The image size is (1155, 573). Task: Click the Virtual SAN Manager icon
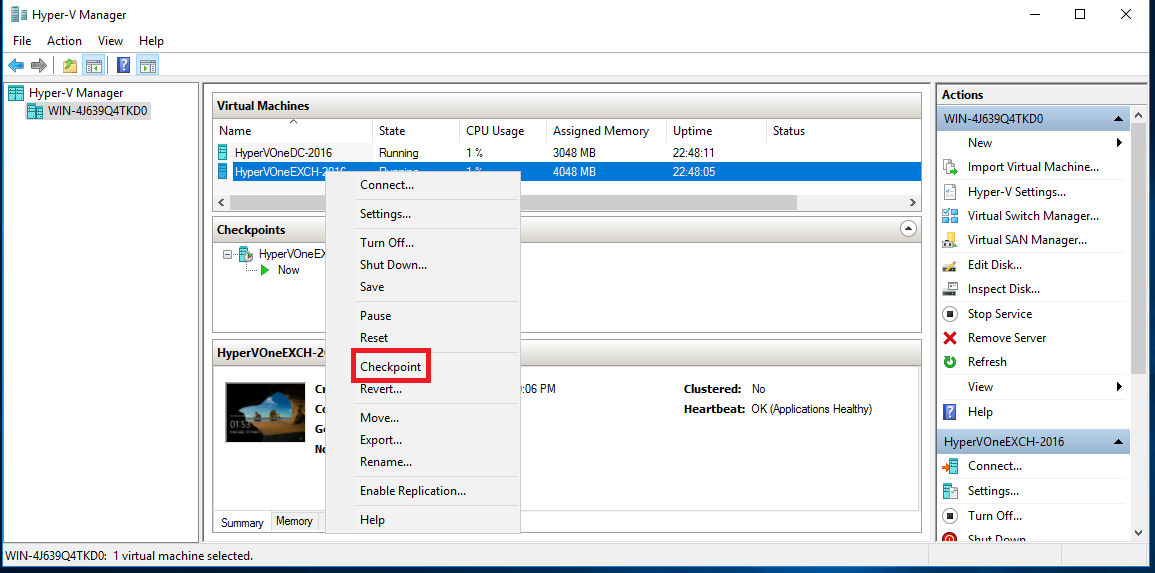coord(950,240)
